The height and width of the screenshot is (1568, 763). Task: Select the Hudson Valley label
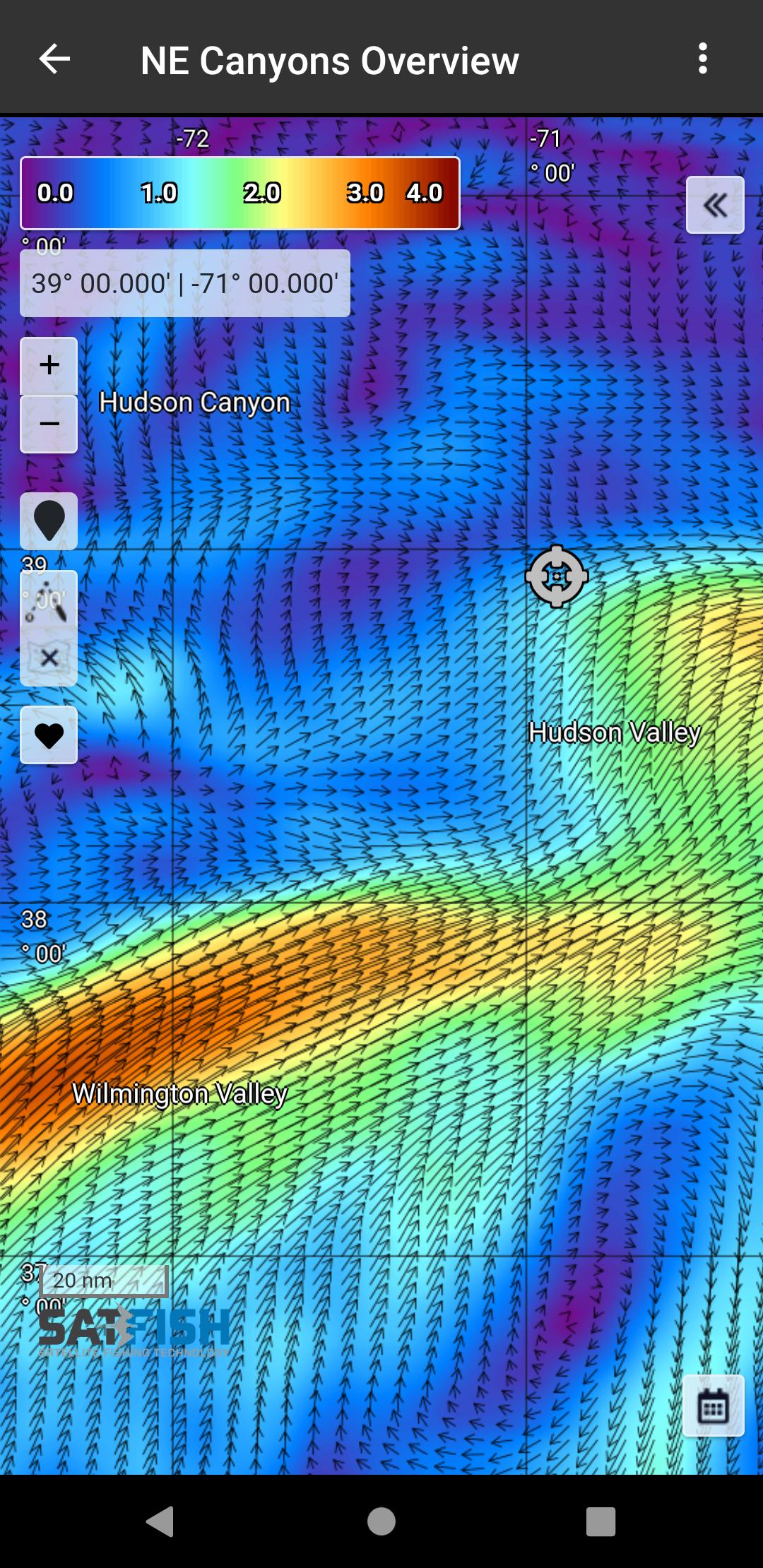[x=615, y=732]
